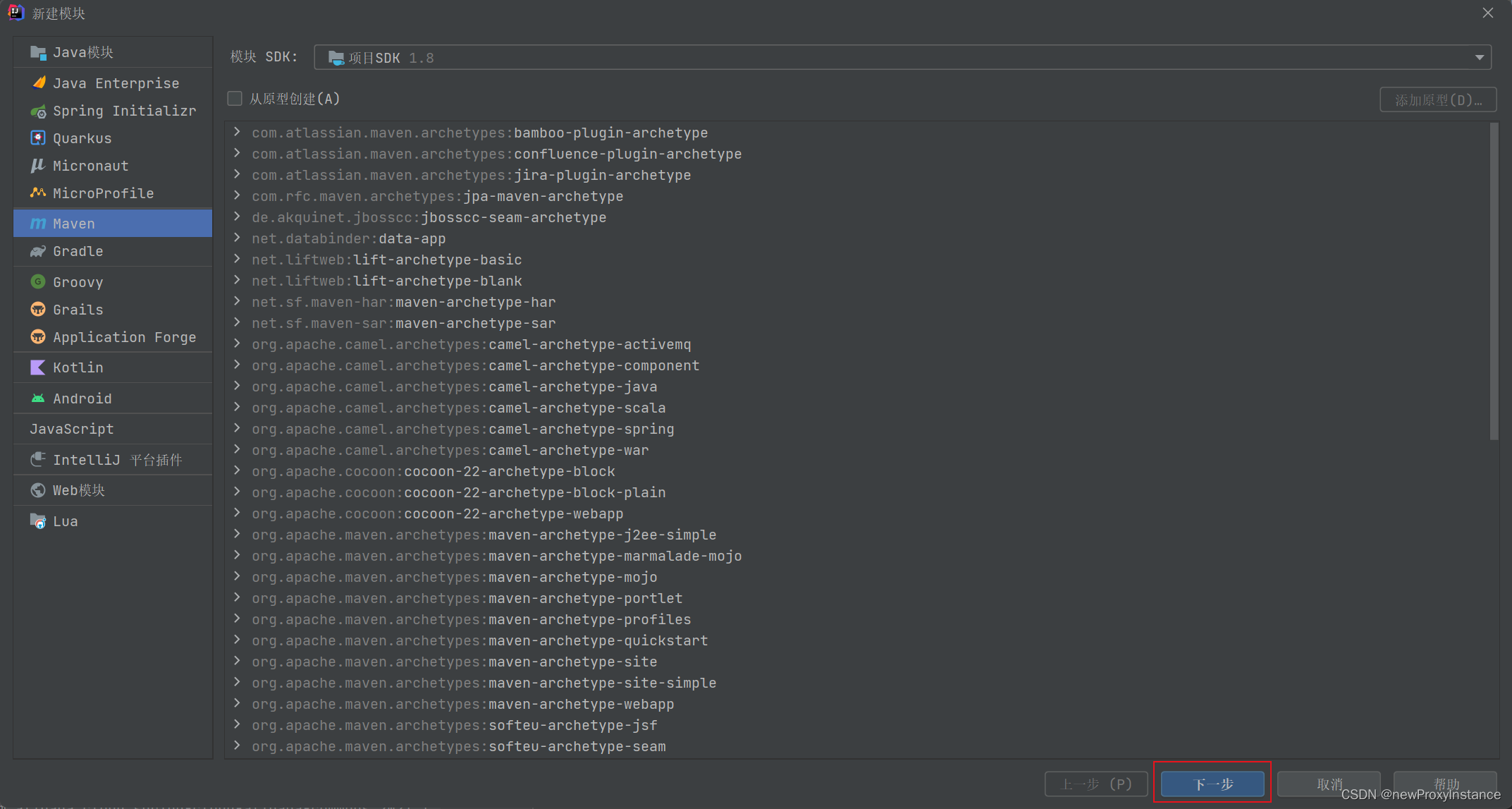Select cocoon-22-archetype-block-plain archetype
This screenshot has height=809, width=1512.
point(459,492)
